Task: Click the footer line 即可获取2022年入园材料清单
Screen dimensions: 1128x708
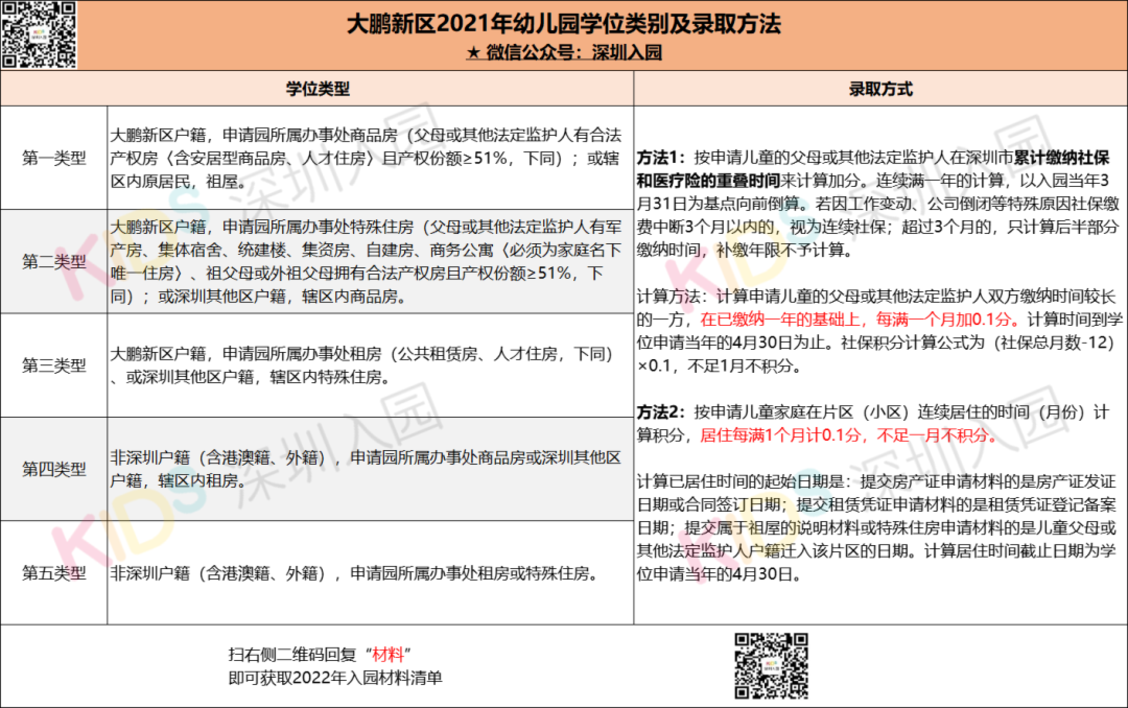Action: [335, 678]
